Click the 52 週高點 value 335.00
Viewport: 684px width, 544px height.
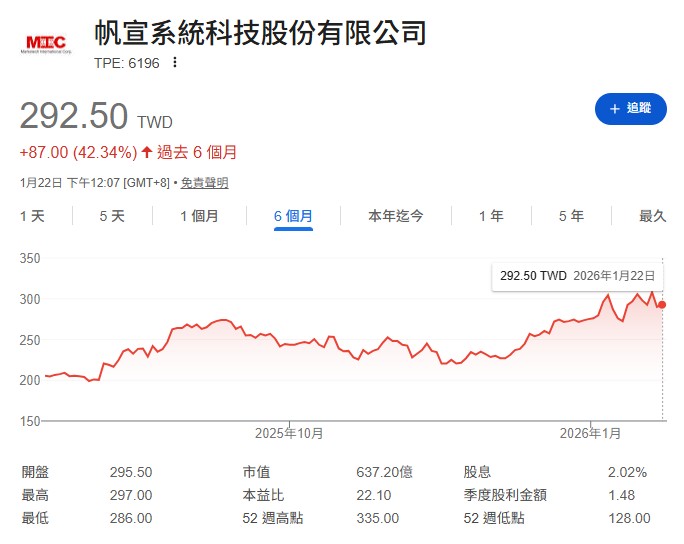[378, 518]
